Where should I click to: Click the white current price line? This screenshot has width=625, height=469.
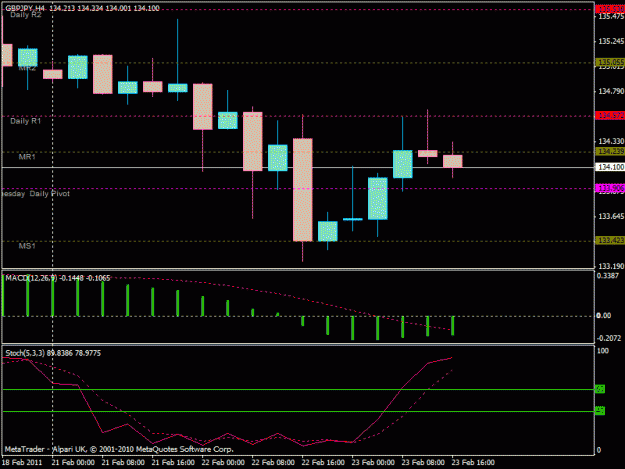[x=298, y=168]
